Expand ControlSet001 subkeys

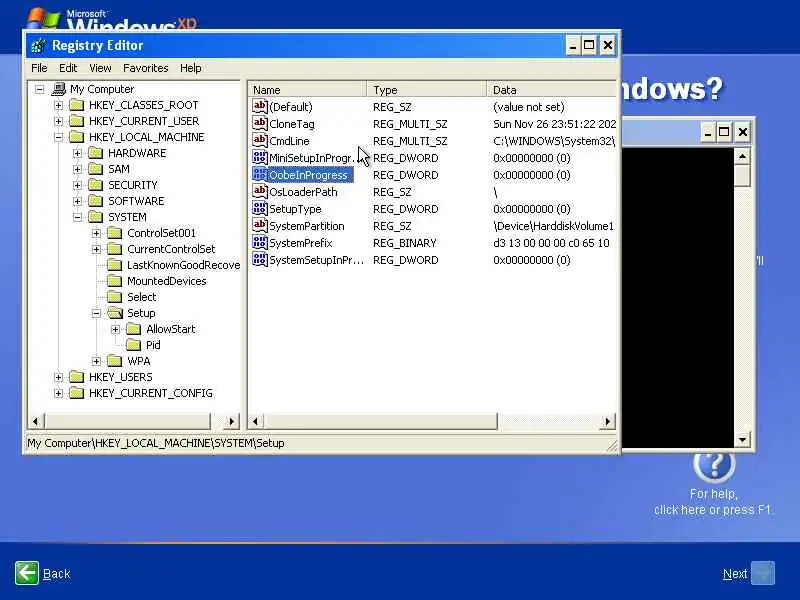point(96,233)
